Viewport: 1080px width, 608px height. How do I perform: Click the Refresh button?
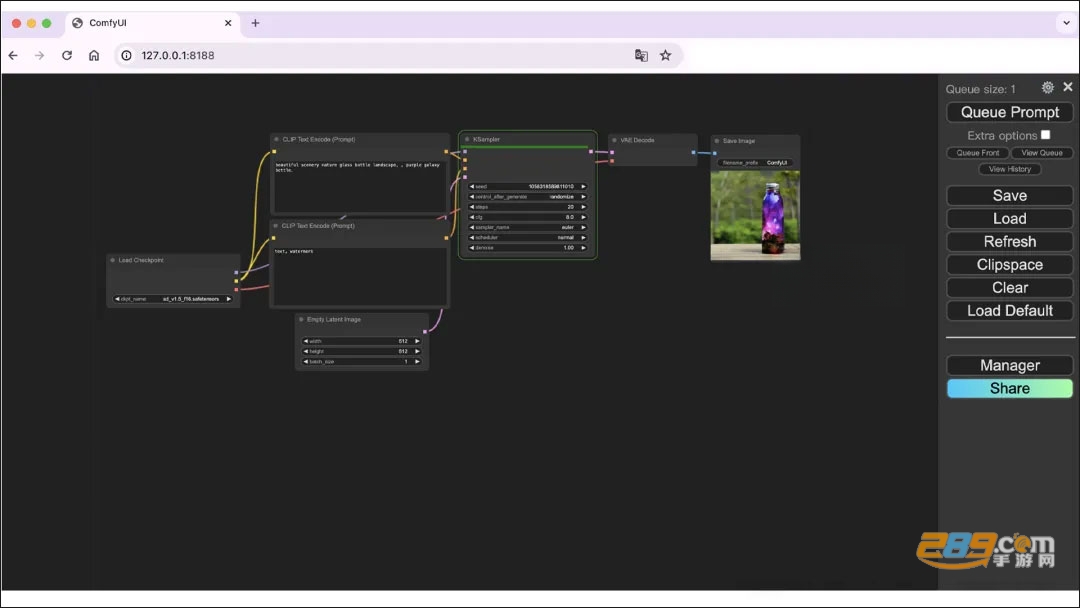pyautogui.click(x=1010, y=242)
